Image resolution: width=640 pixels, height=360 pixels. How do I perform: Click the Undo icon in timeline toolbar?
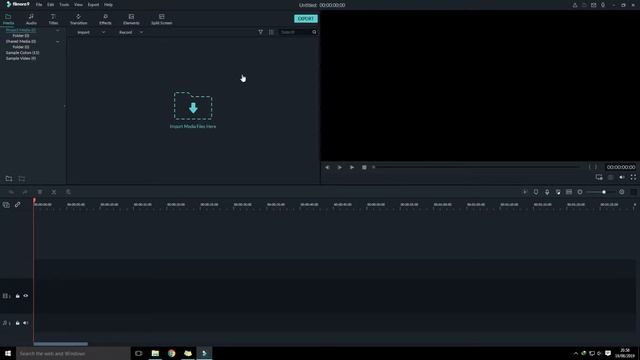(x=11, y=192)
